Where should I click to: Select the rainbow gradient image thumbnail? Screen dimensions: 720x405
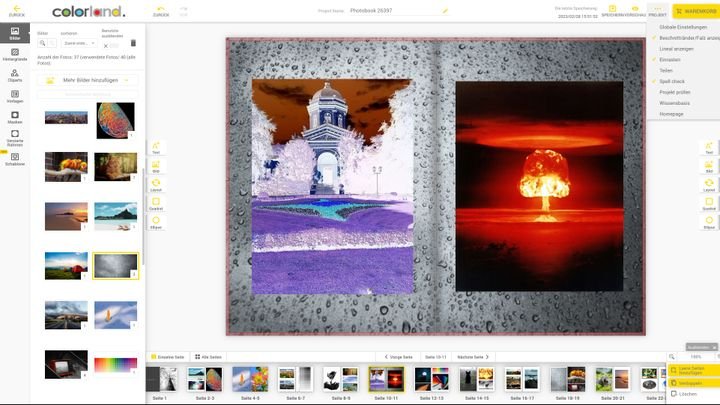(115, 364)
